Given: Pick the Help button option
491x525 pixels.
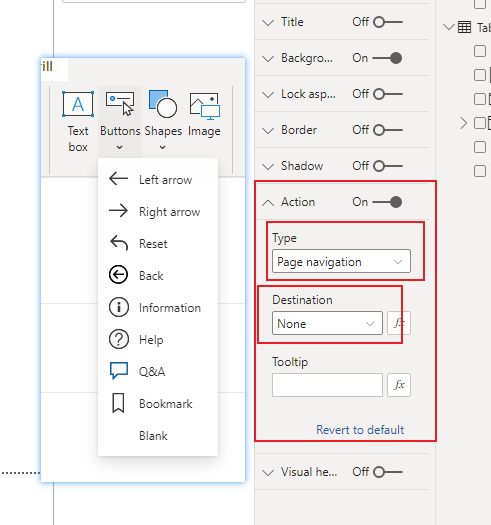Looking at the screenshot, I should click(158, 340).
